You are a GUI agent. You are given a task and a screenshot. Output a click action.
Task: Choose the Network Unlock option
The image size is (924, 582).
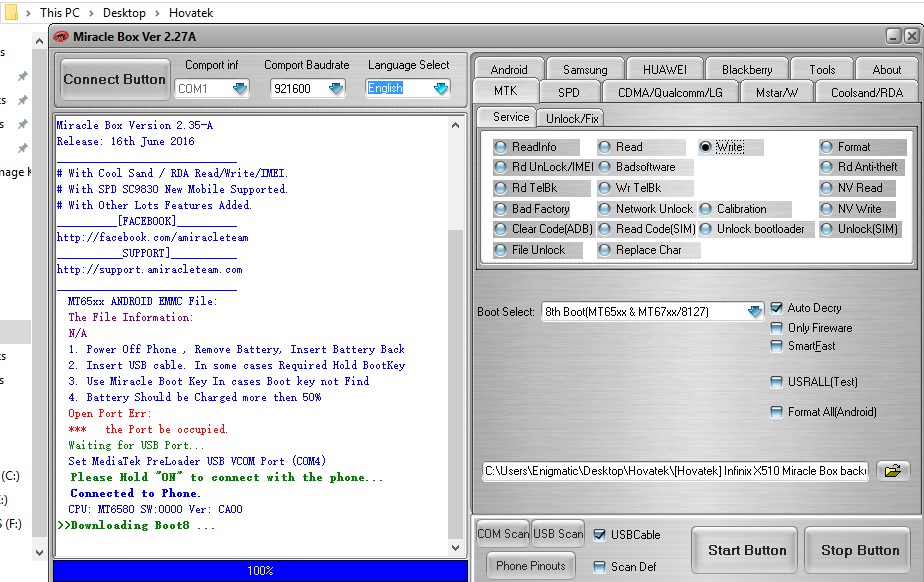click(606, 209)
